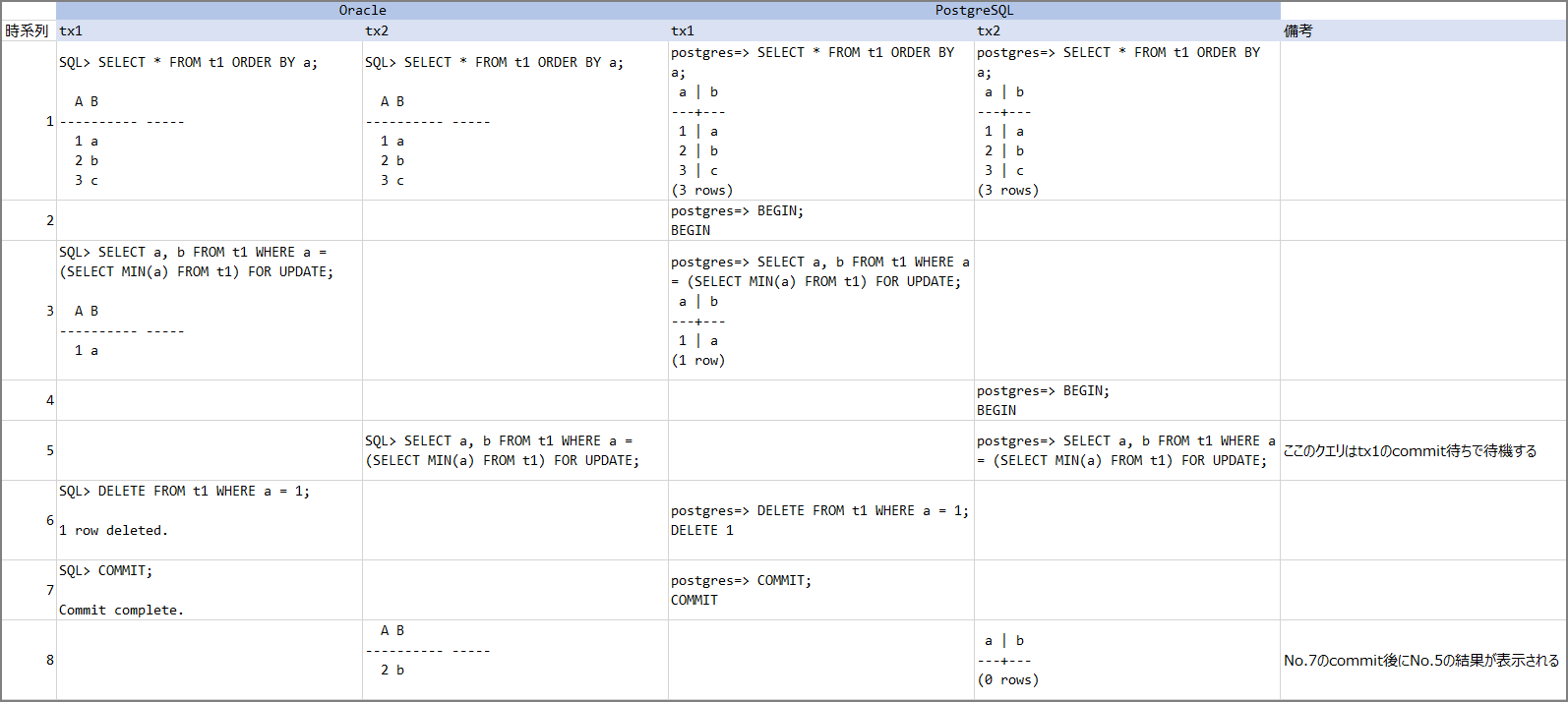Image resolution: width=1568 pixels, height=702 pixels.
Task: Click the 時系列 column header cell
Action: click(28, 30)
